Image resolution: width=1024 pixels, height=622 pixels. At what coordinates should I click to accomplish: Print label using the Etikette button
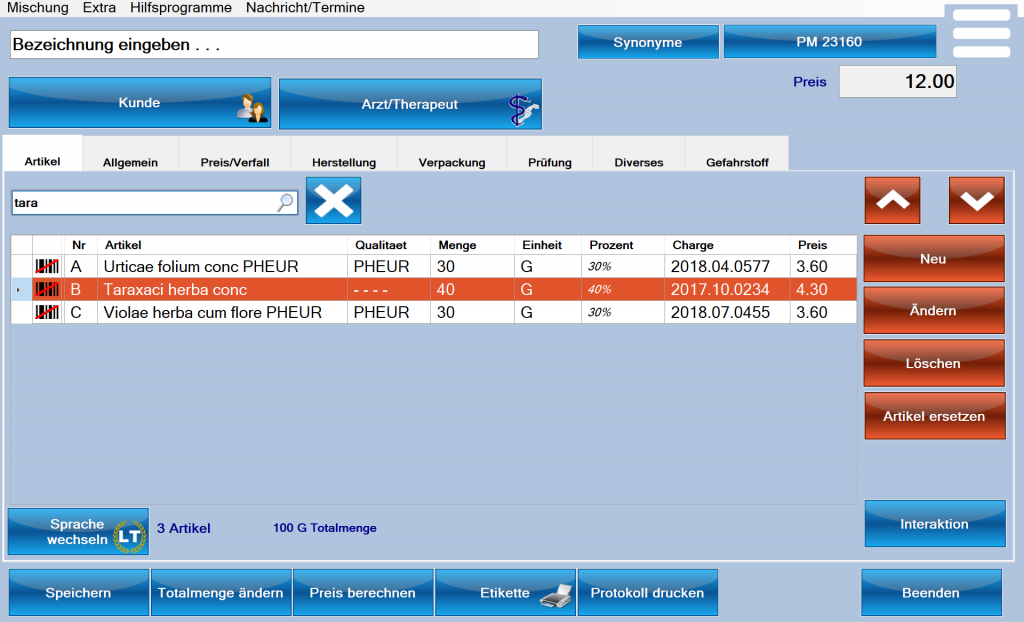[x=505, y=593]
